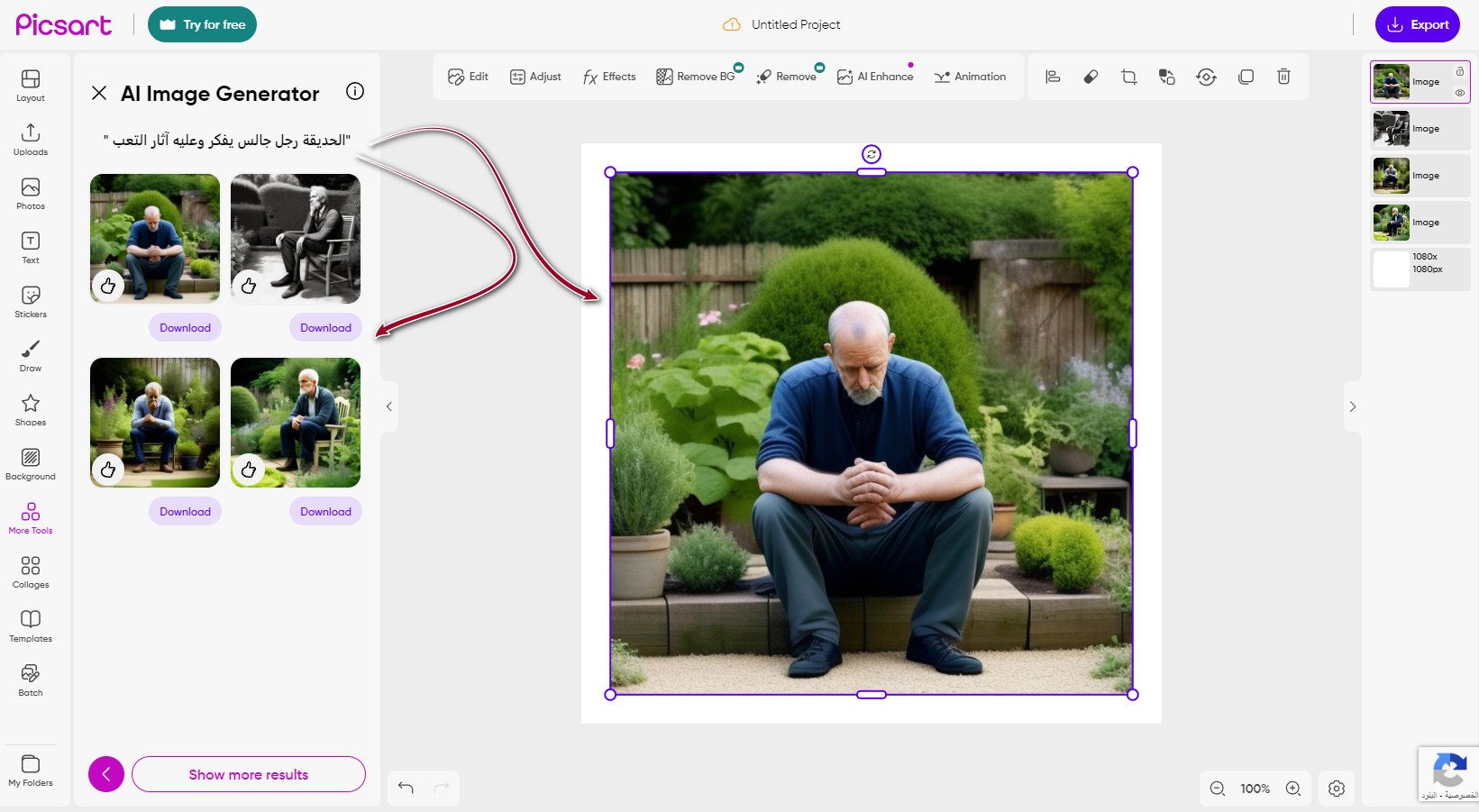The width and height of the screenshot is (1479, 812).
Task: Like the black and white generated image
Action: pos(249,286)
